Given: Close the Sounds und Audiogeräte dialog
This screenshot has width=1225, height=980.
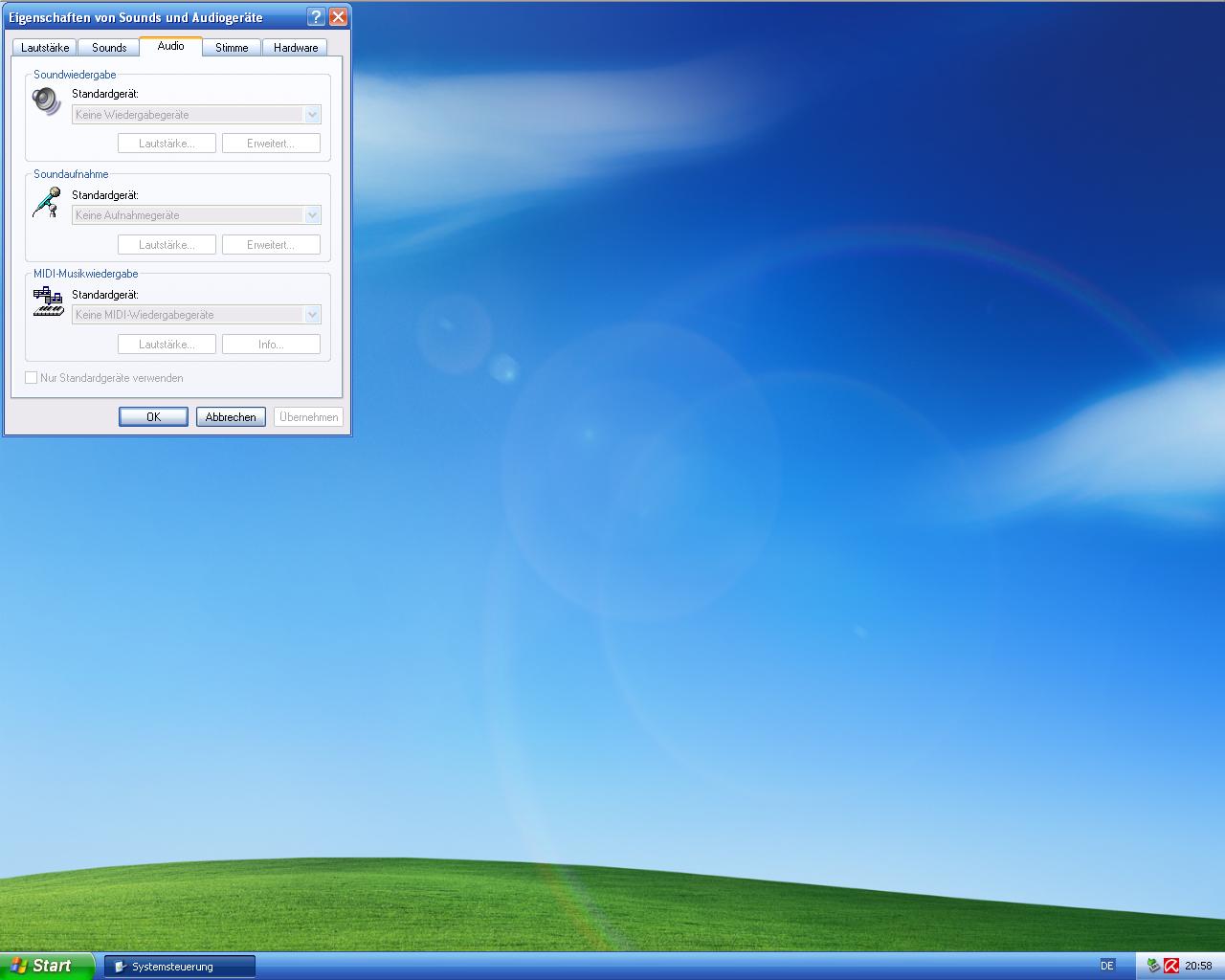Looking at the screenshot, I should coord(338,17).
